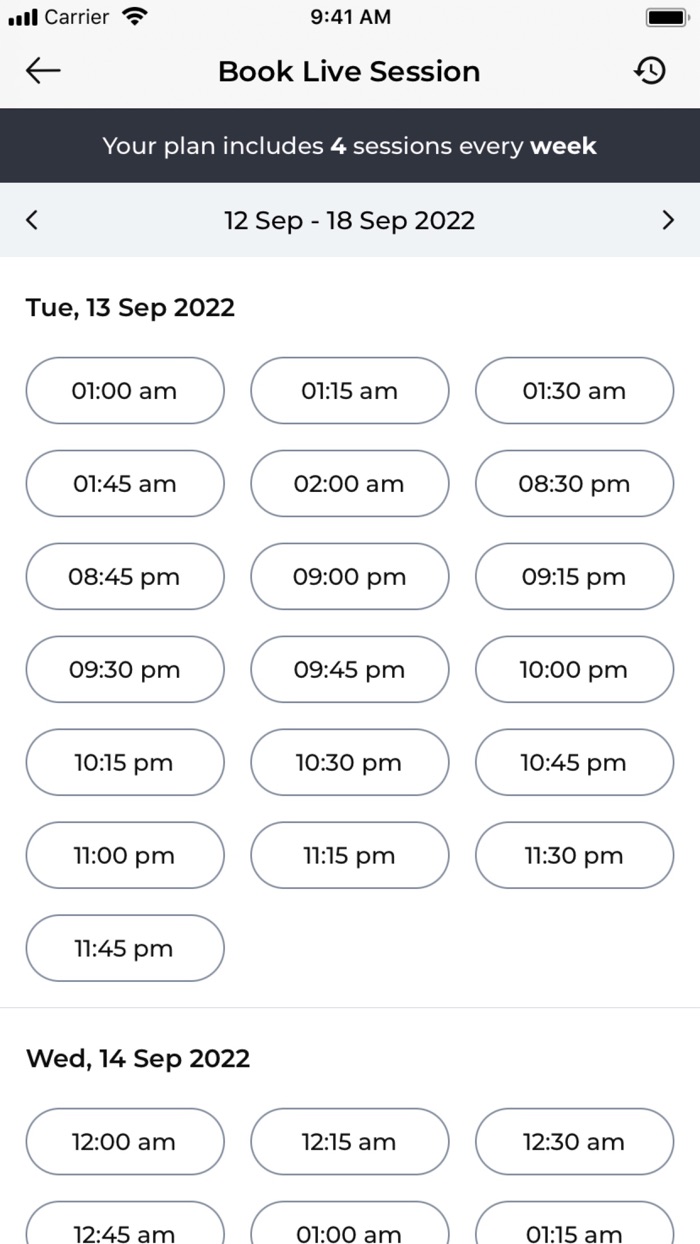Image resolution: width=700 pixels, height=1244 pixels.
Task: Tap the back arrow icon
Action: click(43, 71)
